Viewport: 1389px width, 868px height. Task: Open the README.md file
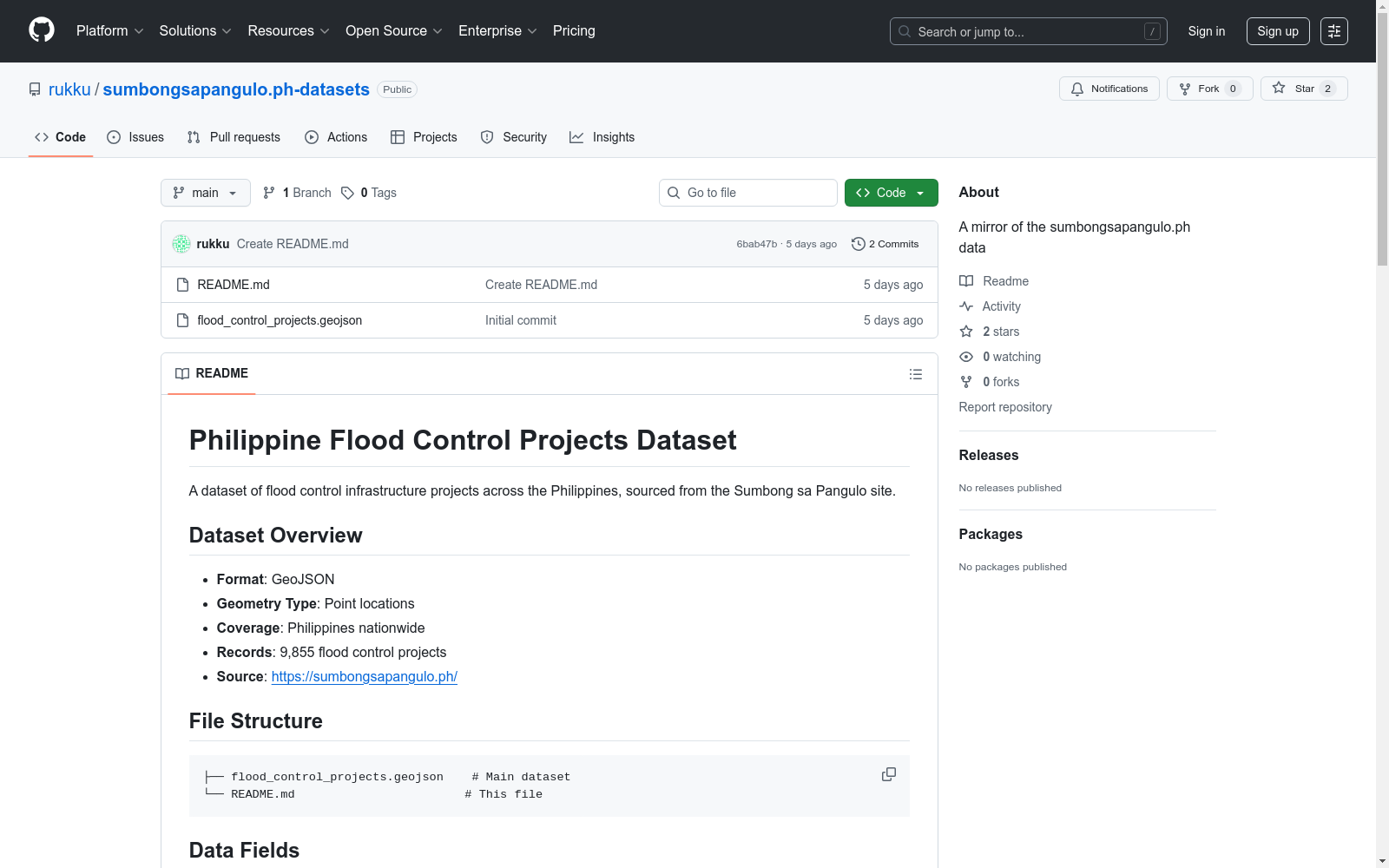(x=234, y=285)
